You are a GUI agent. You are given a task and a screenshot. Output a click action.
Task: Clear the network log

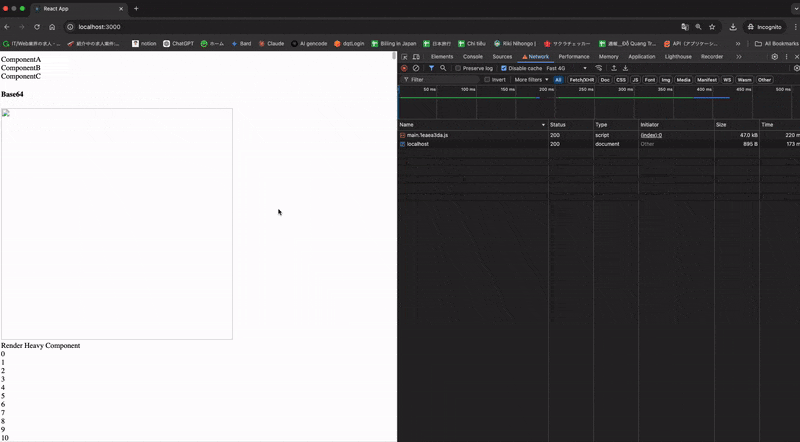(x=416, y=68)
